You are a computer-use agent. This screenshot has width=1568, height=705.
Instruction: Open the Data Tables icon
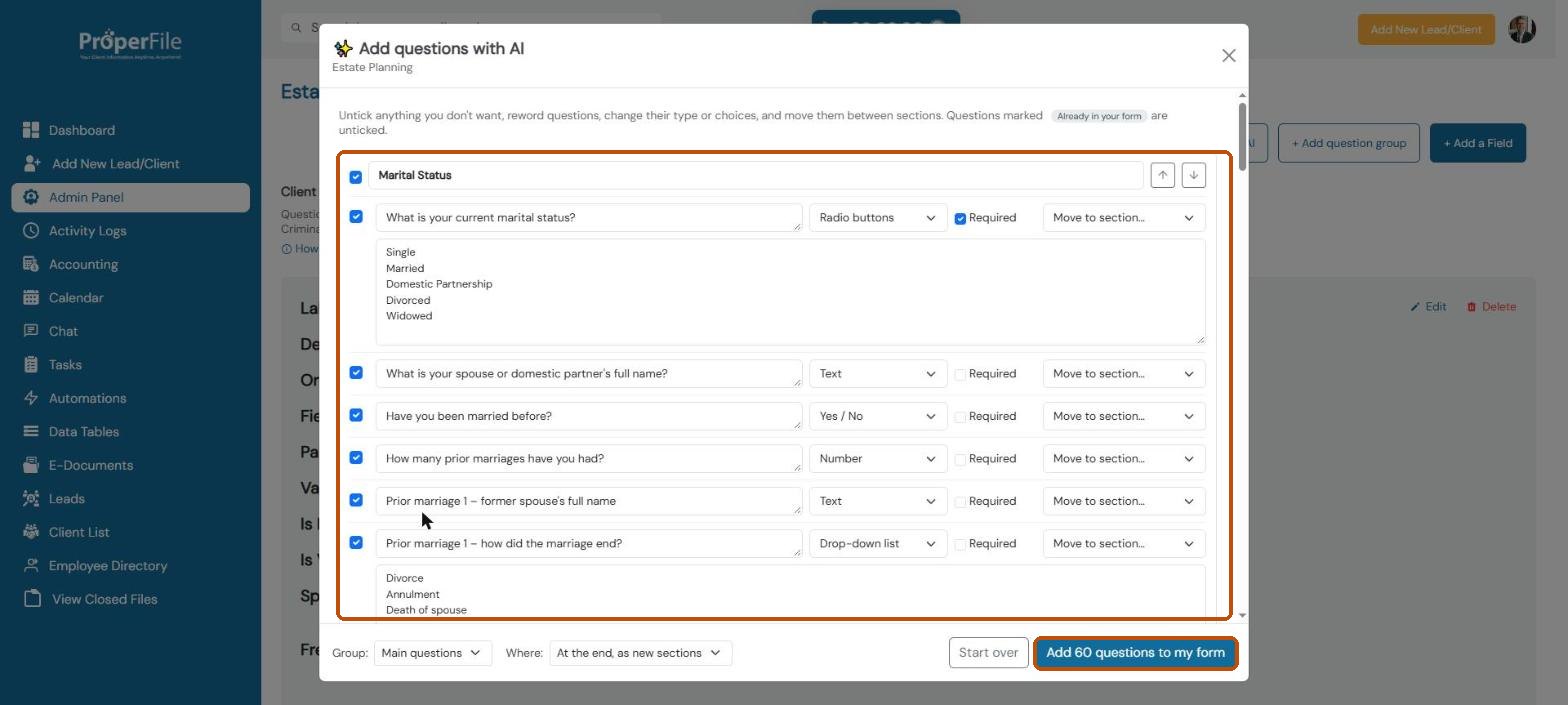31,431
